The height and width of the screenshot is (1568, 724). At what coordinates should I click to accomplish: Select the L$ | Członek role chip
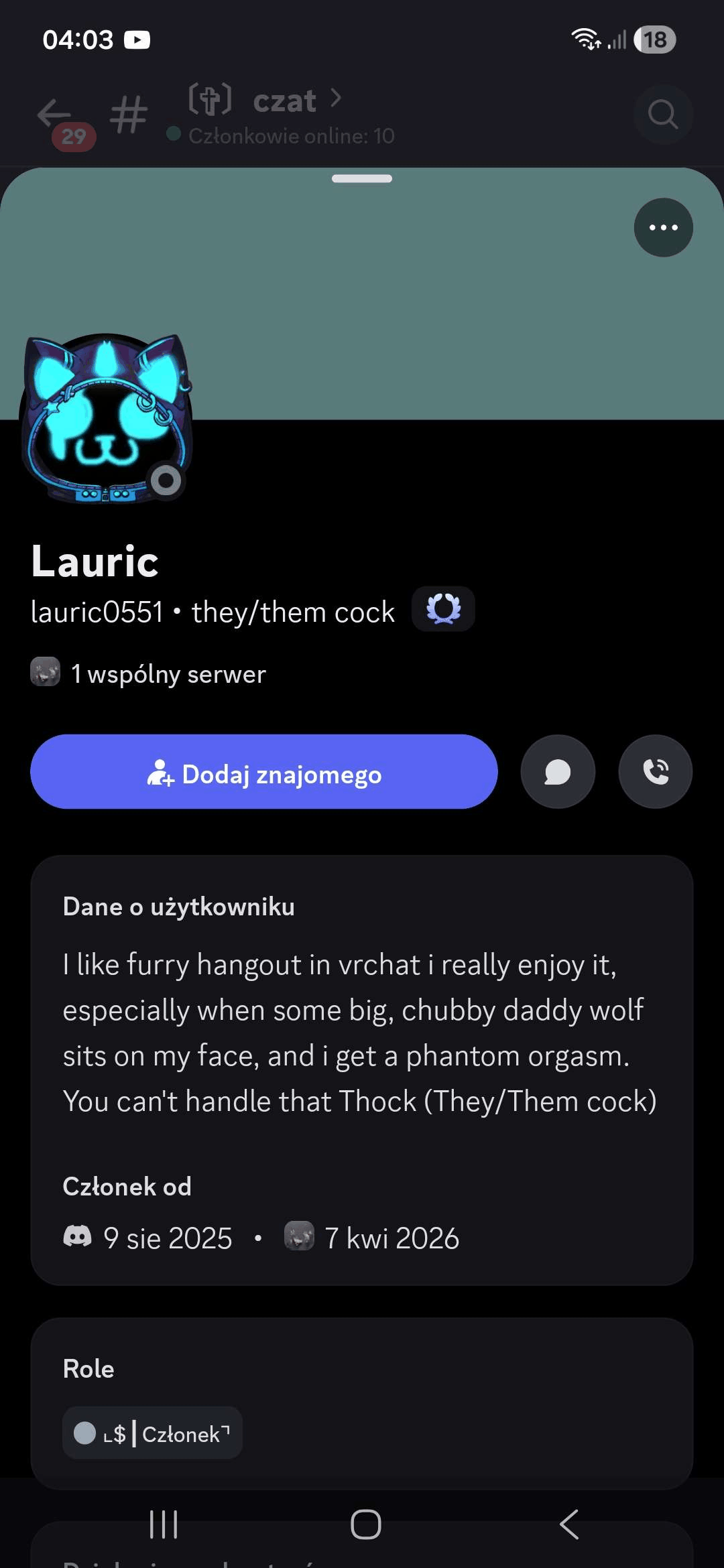pyautogui.click(x=152, y=1433)
